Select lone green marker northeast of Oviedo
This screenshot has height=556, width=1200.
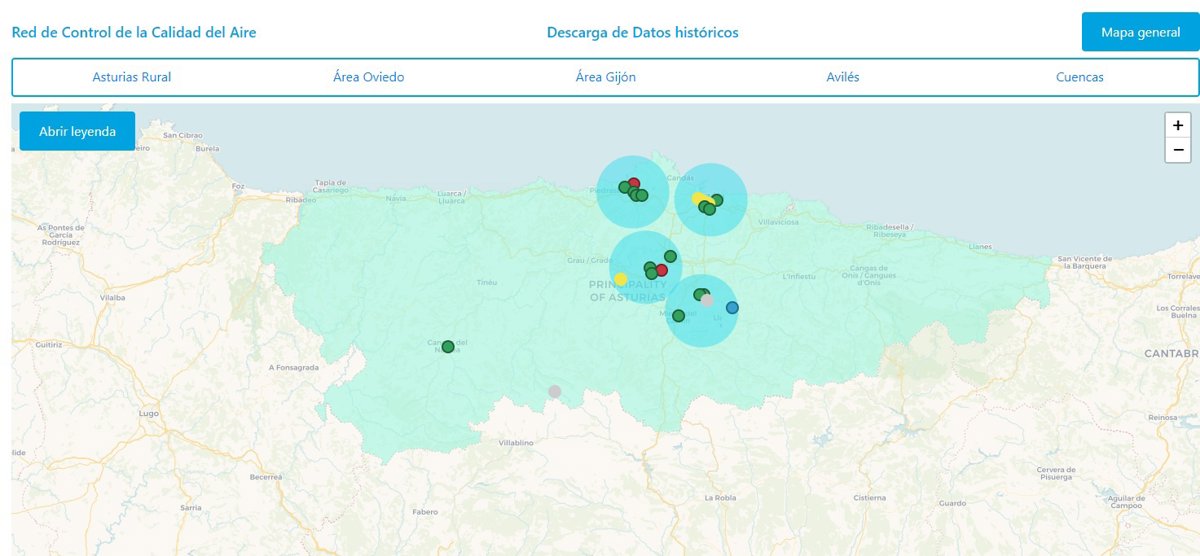click(670, 256)
